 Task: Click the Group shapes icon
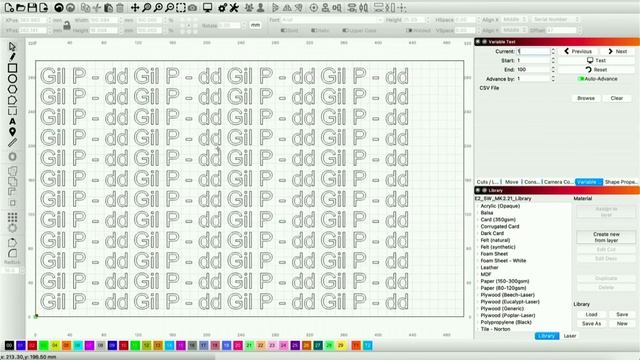(x=249, y=7)
